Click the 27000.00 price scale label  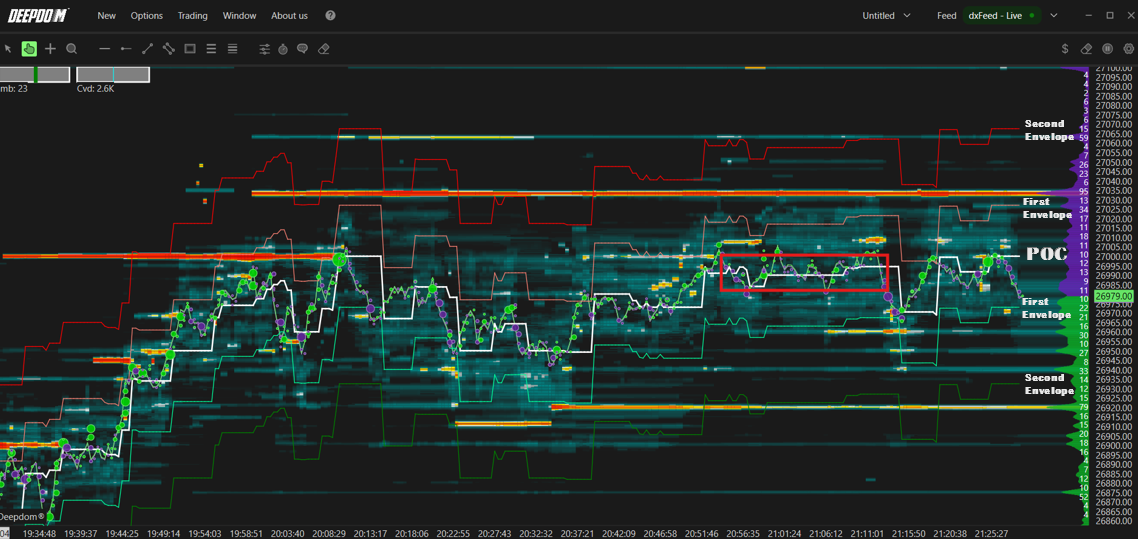[1113, 256]
